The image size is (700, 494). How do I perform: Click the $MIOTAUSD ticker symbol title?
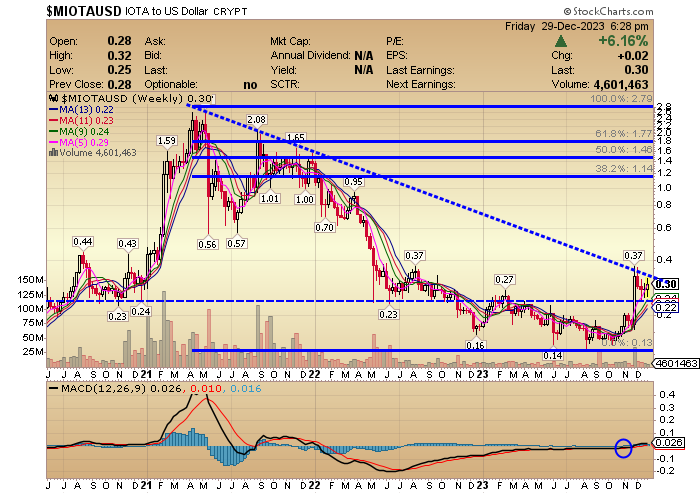84,11
